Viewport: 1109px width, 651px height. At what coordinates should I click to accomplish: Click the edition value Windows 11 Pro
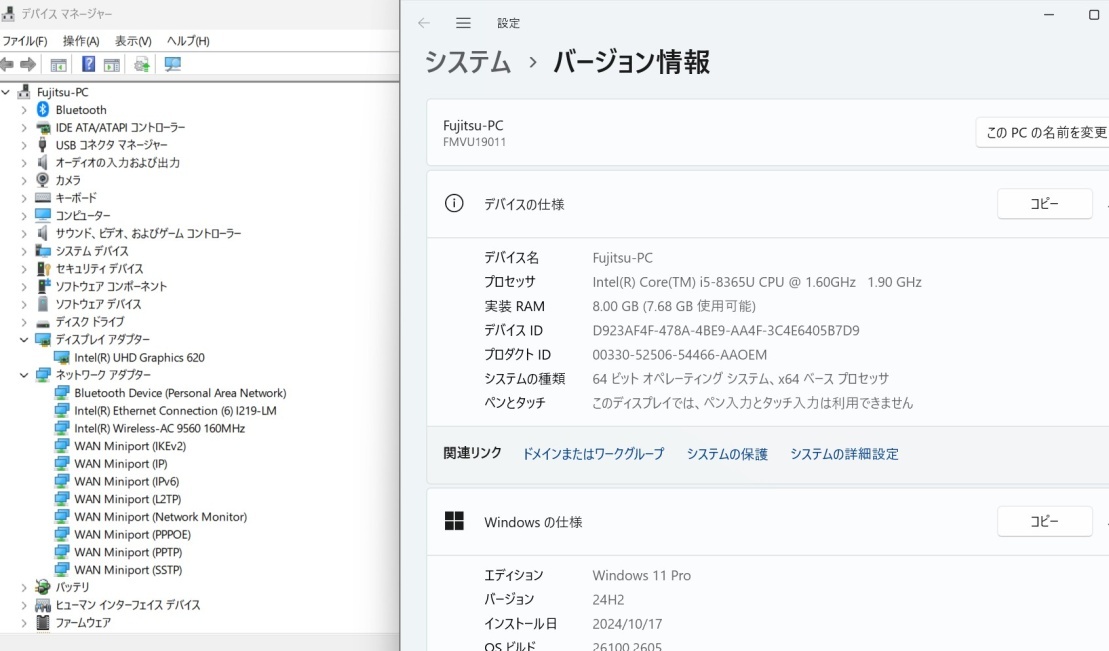641,575
